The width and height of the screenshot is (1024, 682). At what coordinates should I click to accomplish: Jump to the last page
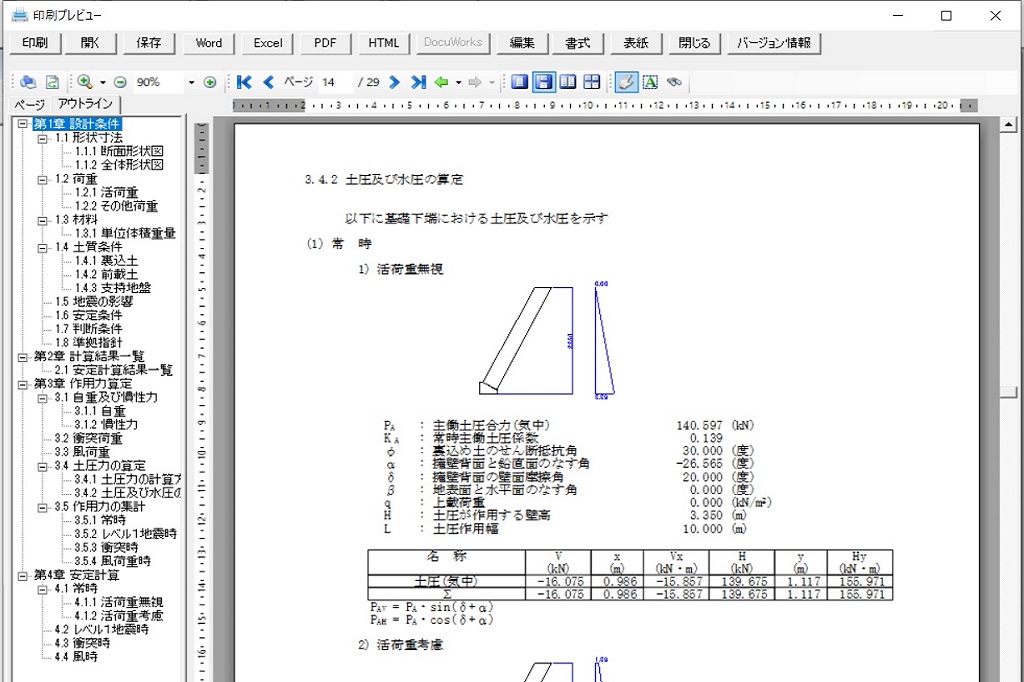coord(418,82)
